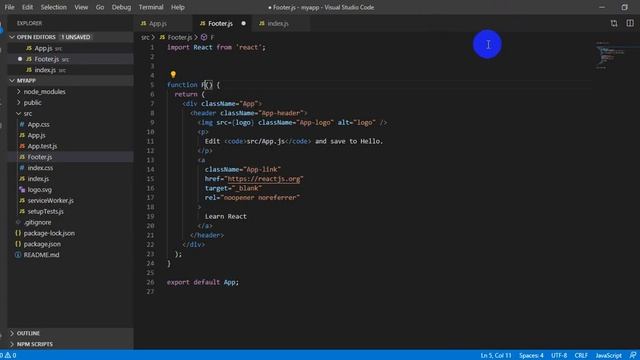Image resolution: width=640 pixels, height=360 pixels.
Task: Open the Go menu
Action: [100, 7]
